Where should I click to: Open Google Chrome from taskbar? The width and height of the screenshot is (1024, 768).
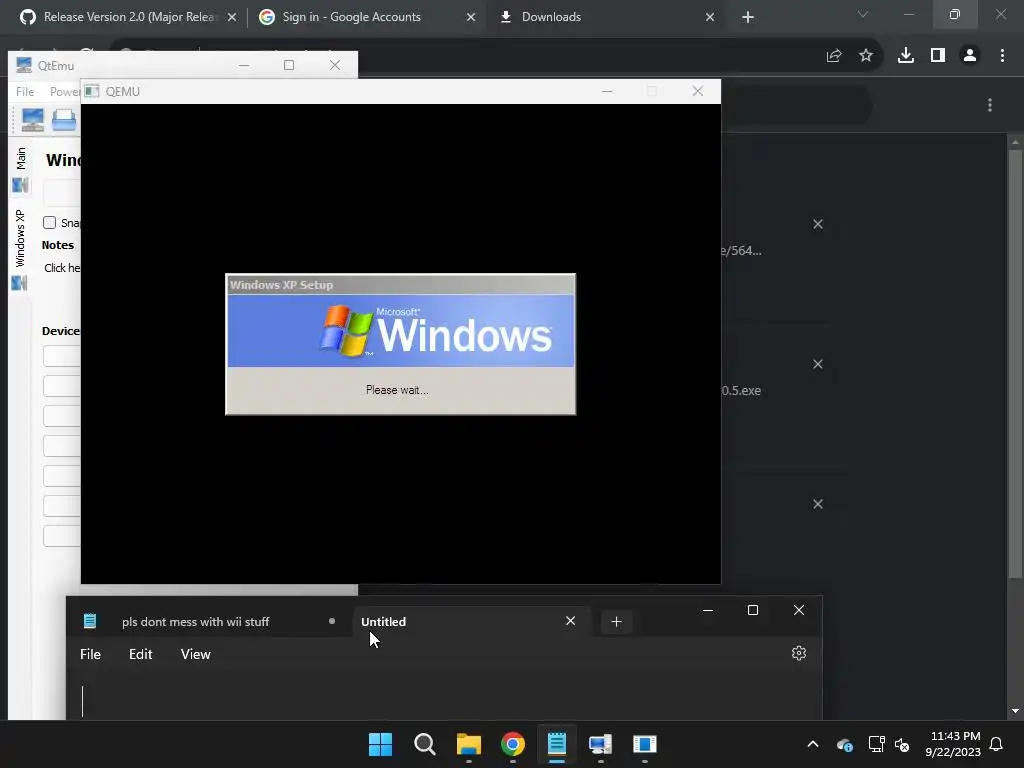click(513, 744)
